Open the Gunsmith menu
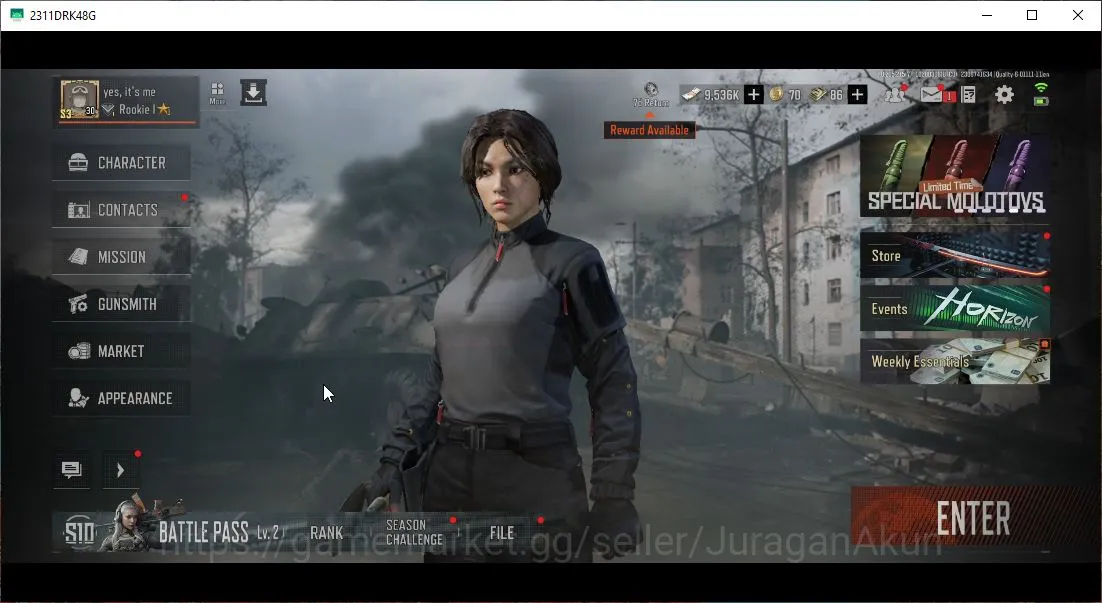This screenshot has width=1102, height=603. [121, 304]
